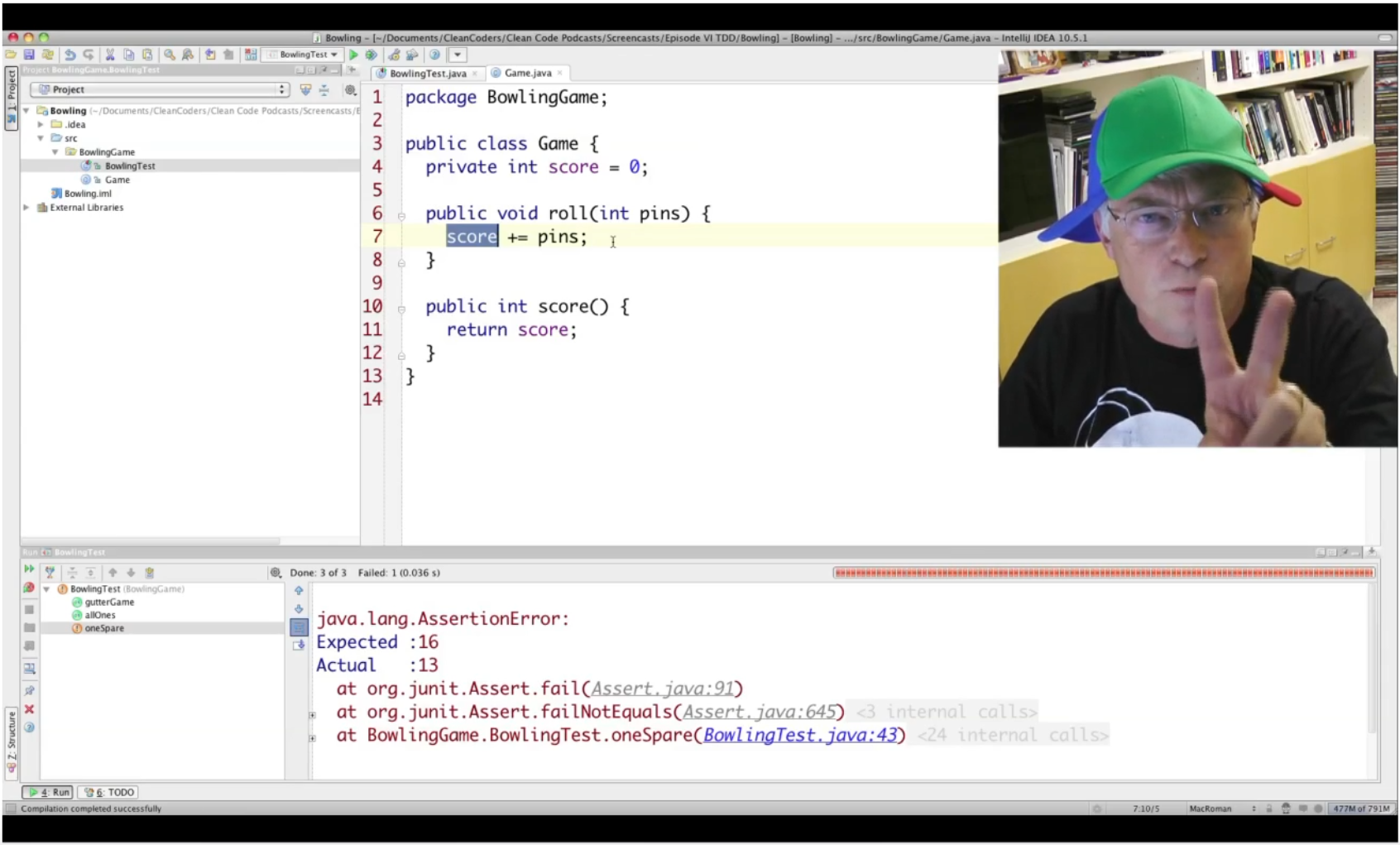Cut selection with the scissors icon

(110, 55)
